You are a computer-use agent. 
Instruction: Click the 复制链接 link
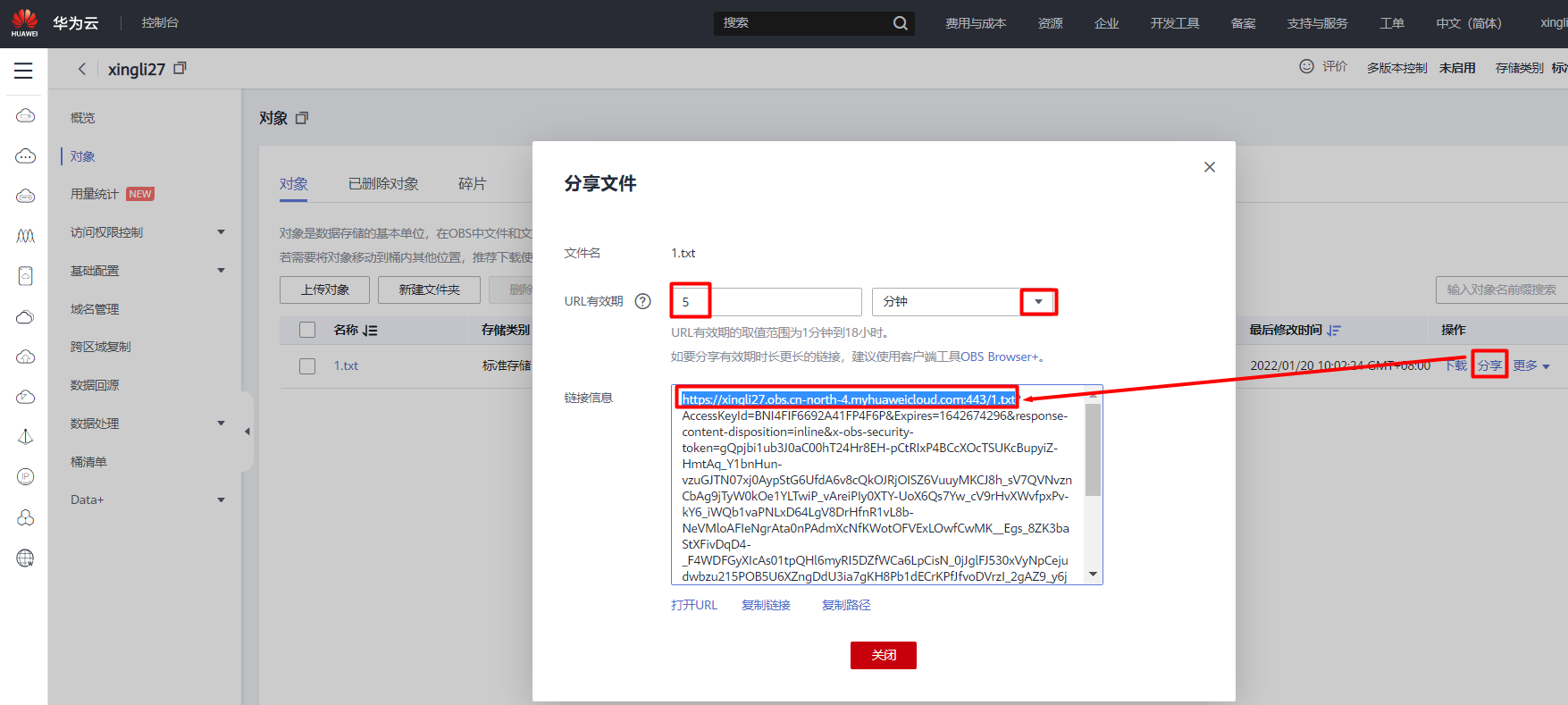766,605
